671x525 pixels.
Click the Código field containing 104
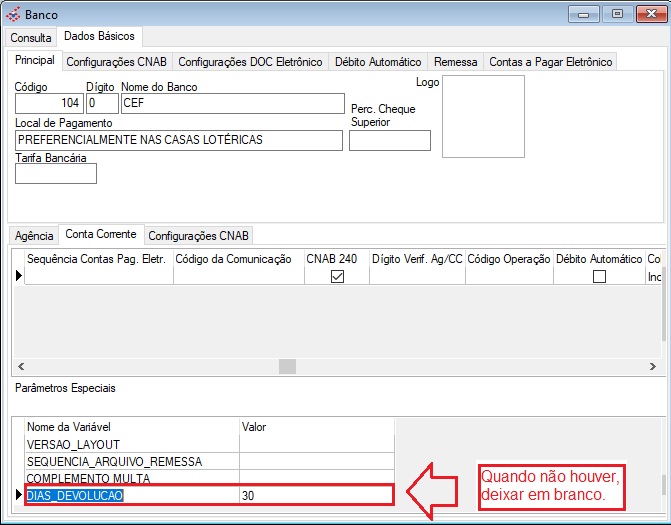point(49,102)
